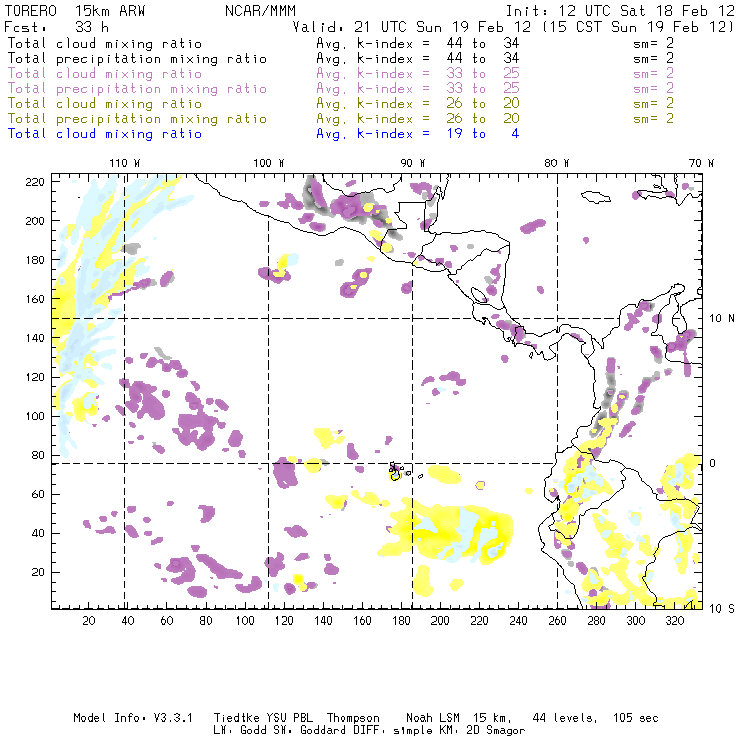Click the '10 N' latitude label
This screenshot has height=740, width=740.
[x=722, y=319]
